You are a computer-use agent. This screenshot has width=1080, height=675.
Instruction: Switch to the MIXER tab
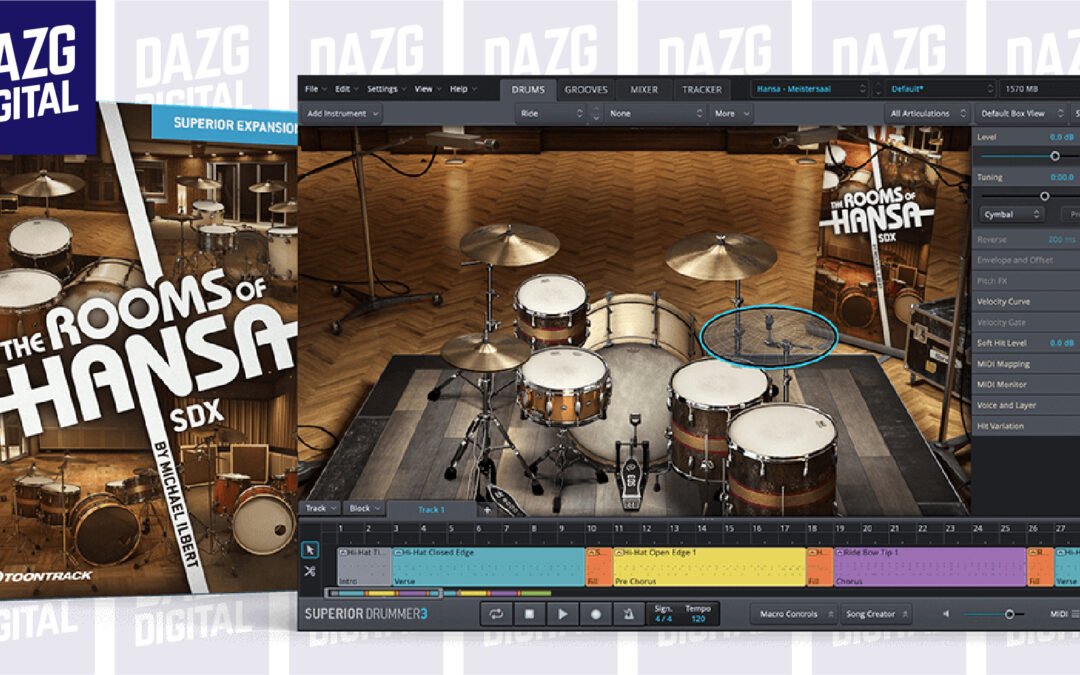click(x=644, y=90)
